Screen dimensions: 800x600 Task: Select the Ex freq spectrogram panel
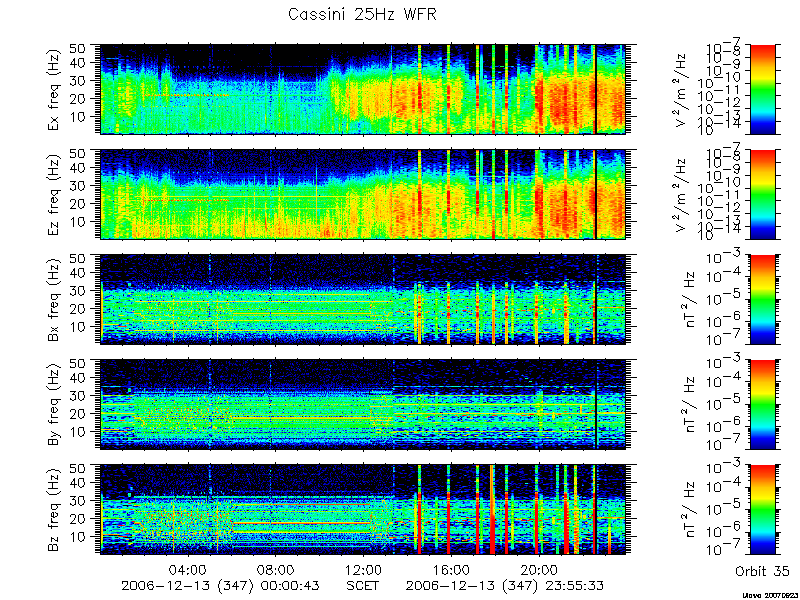(363, 89)
